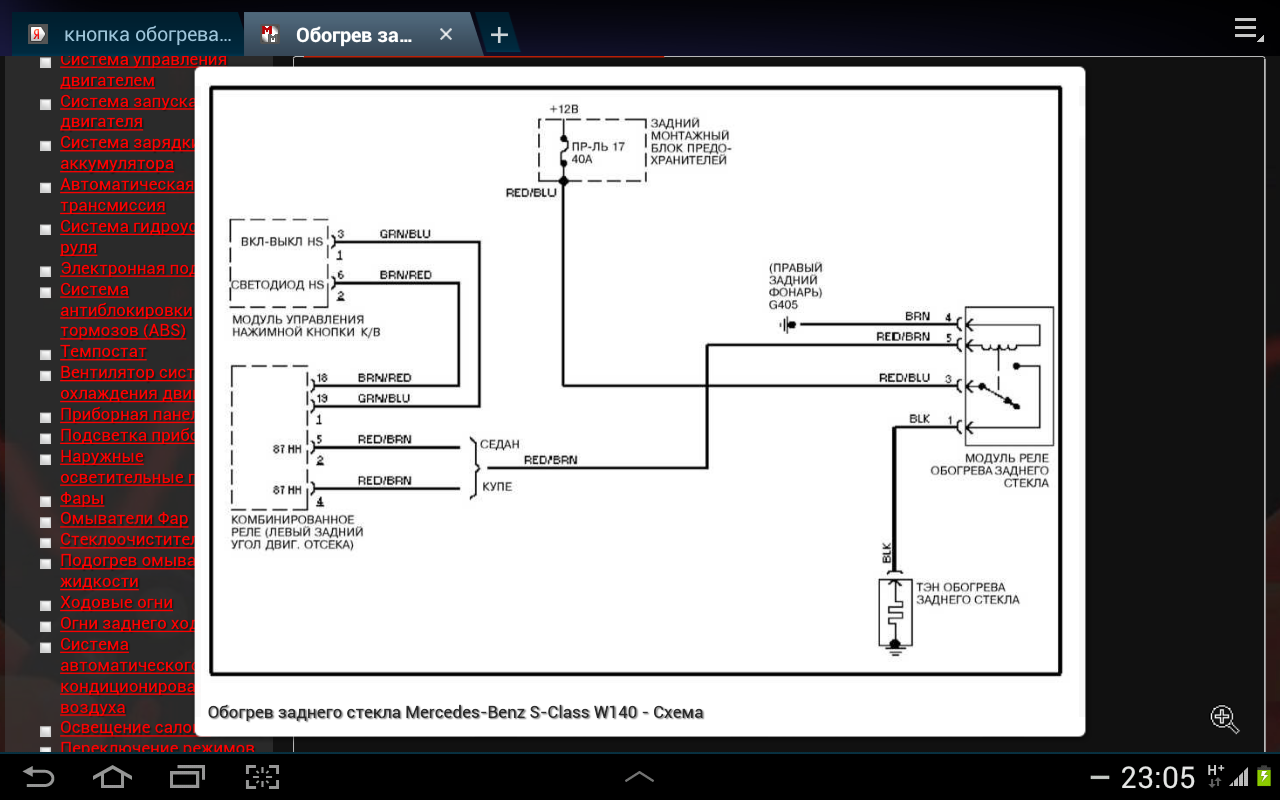This screenshot has height=800, width=1280.
Task: Open the browser menu icon
Action: pyautogui.click(x=1246, y=28)
